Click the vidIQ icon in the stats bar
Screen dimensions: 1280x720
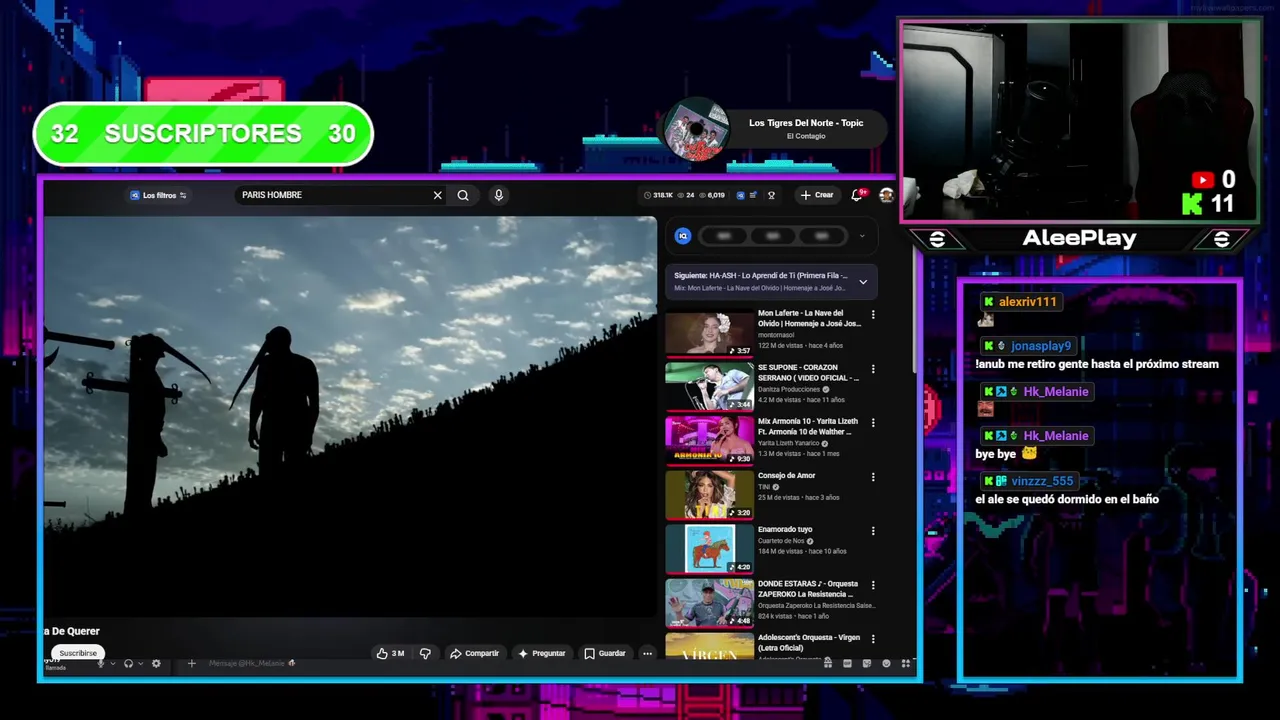pos(741,195)
